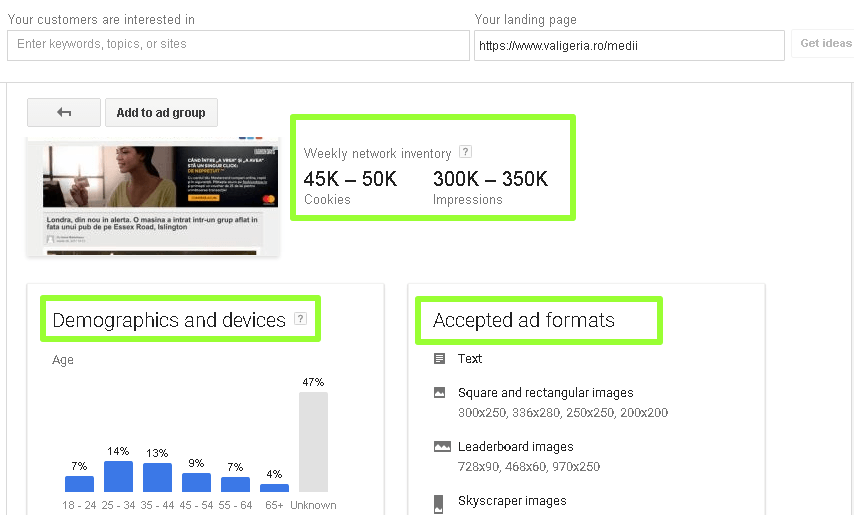Click help icon beside Demographics and devices
Screen dimensions: 854x515
[x=300, y=318]
